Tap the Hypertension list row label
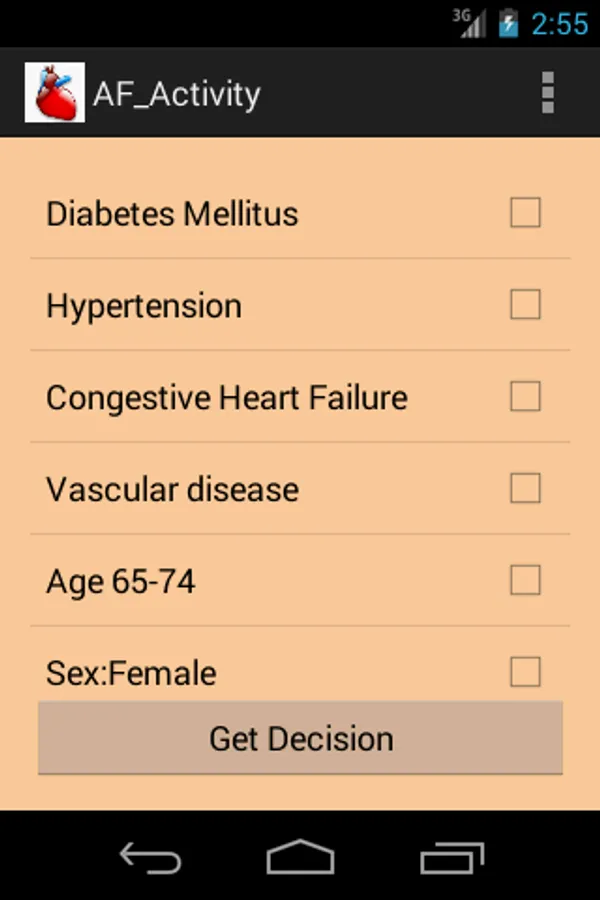 click(144, 306)
